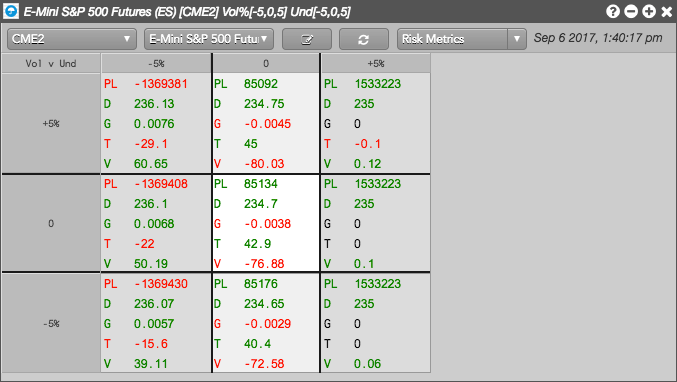Click theta value -22
Screen dimensions: 677x382
(144, 244)
